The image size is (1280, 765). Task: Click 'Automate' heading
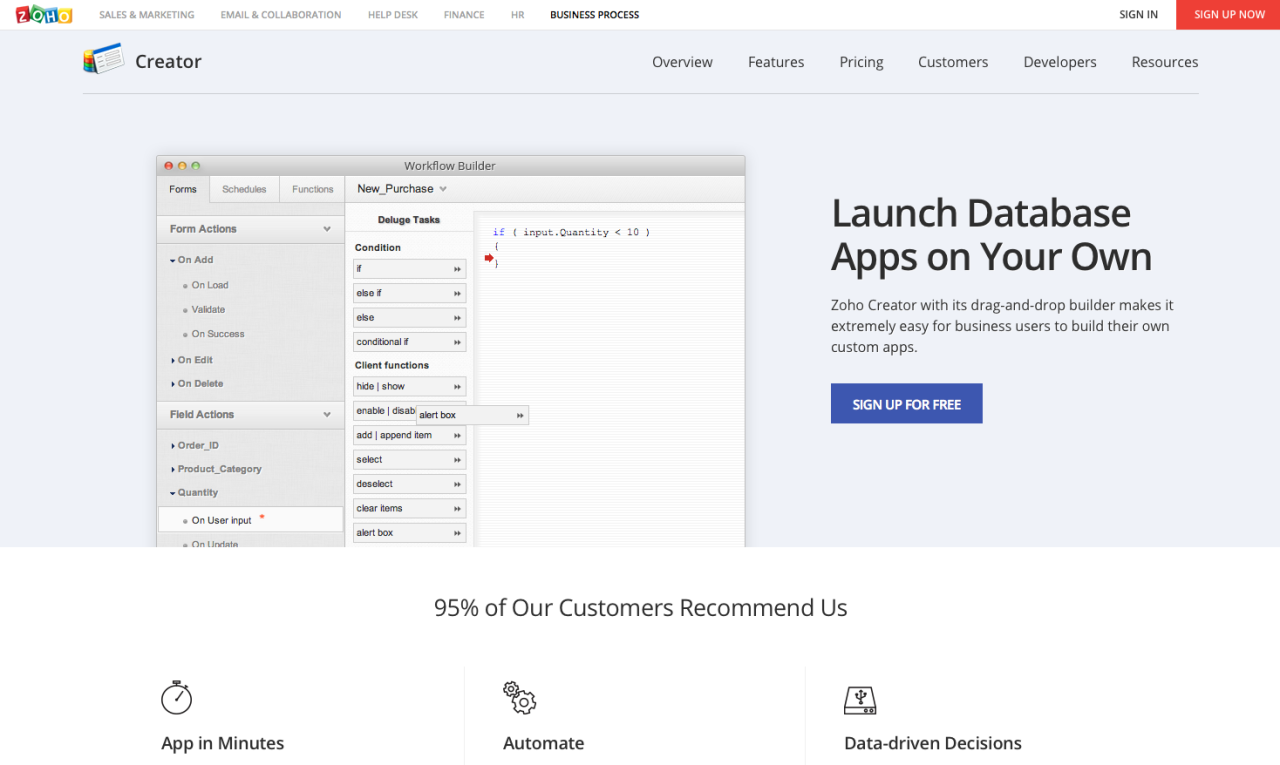(543, 743)
